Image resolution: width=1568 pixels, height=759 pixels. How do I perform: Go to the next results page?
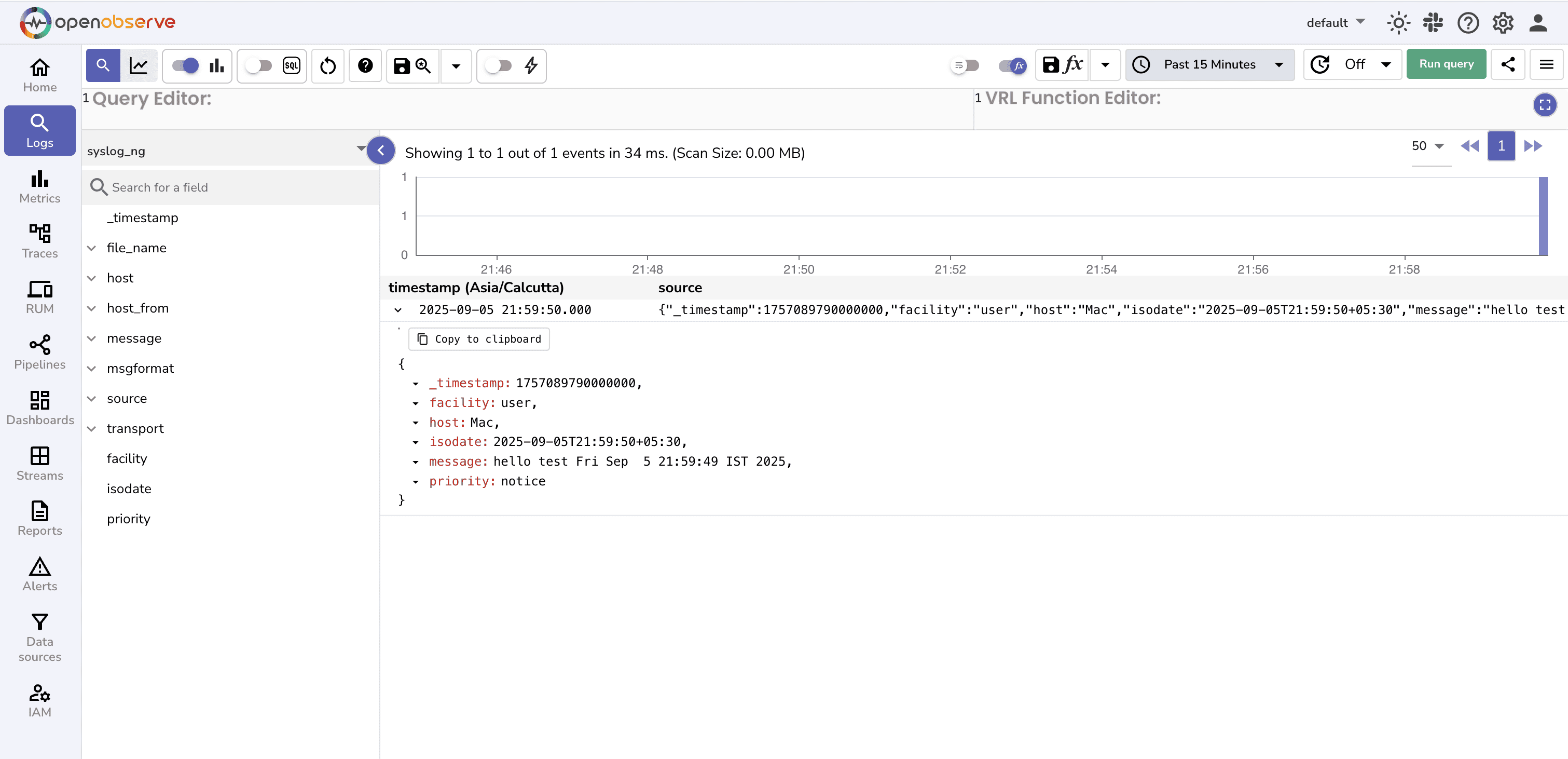point(1533,146)
